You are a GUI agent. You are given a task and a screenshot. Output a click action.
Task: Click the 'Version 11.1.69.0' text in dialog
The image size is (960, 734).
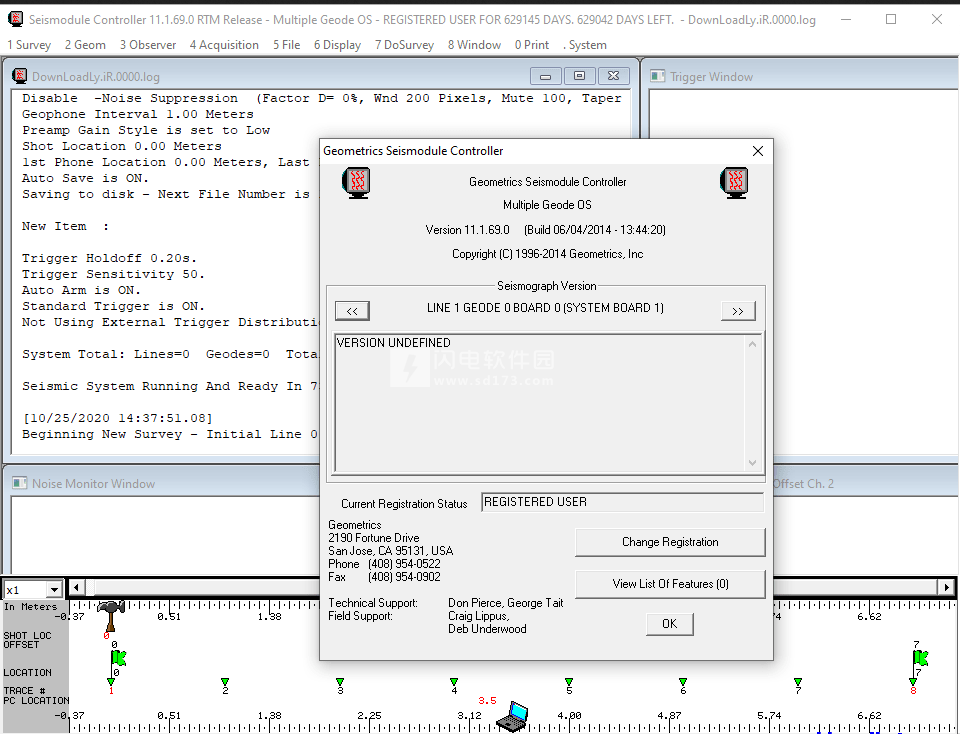pyautogui.click(x=468, y=230)
